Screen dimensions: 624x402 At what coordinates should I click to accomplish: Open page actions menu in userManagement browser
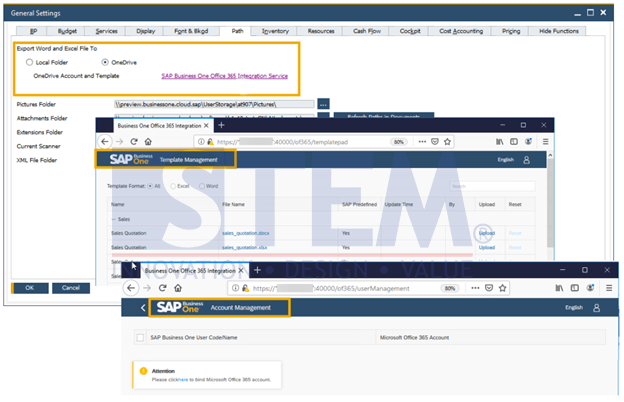475,288
